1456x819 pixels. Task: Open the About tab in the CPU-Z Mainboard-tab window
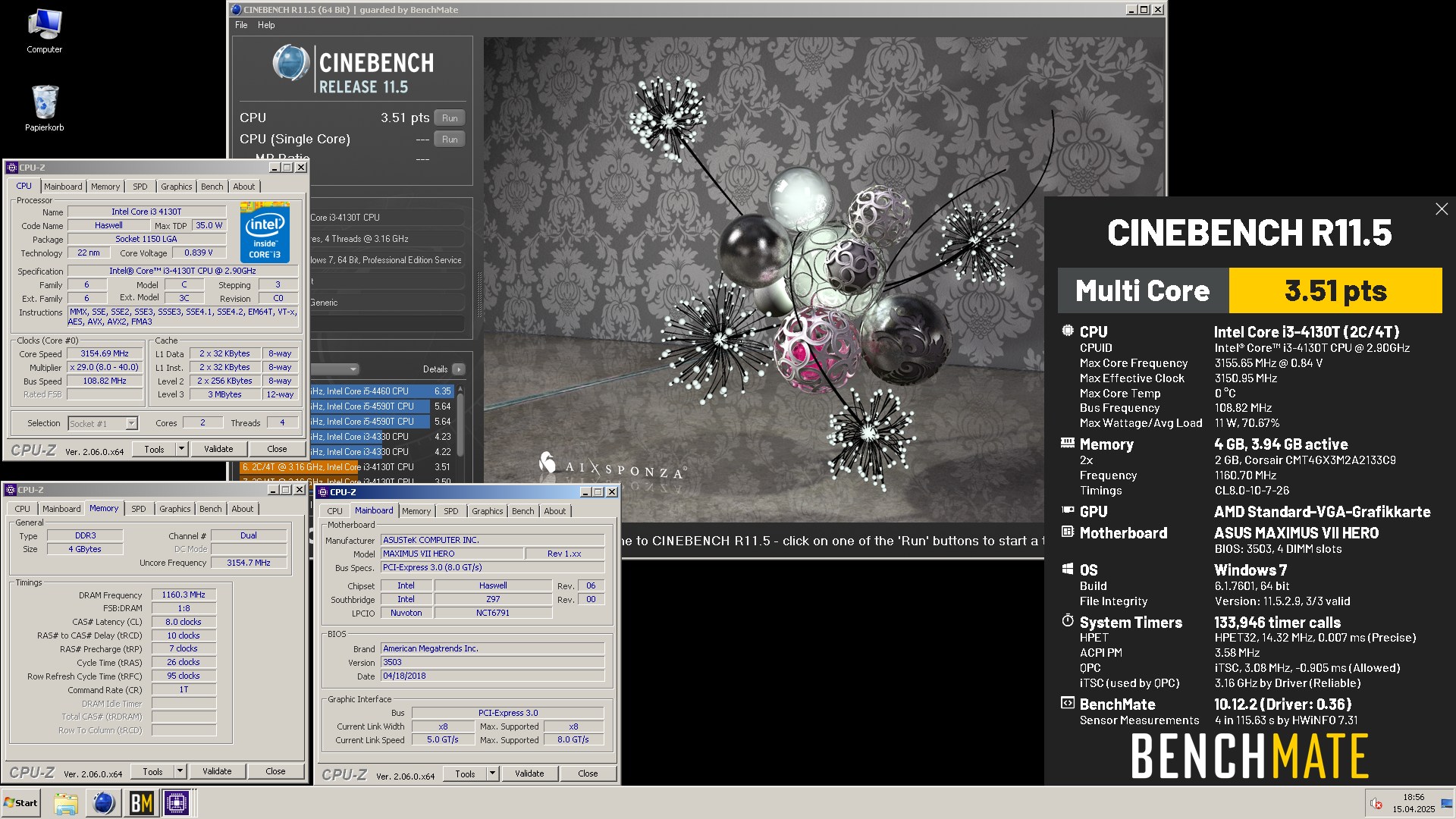[555, 511]
